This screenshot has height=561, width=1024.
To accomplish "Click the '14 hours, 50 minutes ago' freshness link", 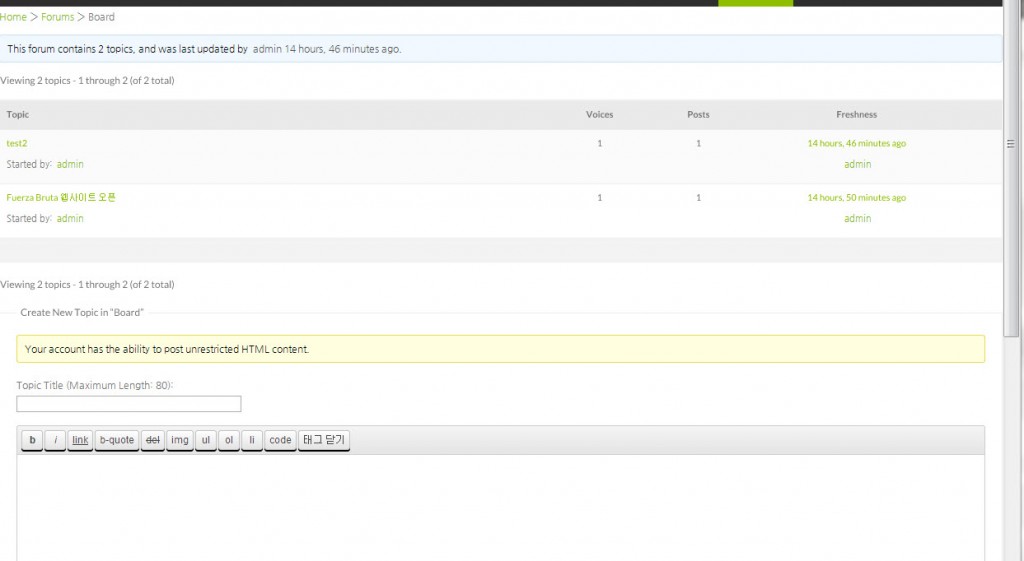I will click(856, 198).
